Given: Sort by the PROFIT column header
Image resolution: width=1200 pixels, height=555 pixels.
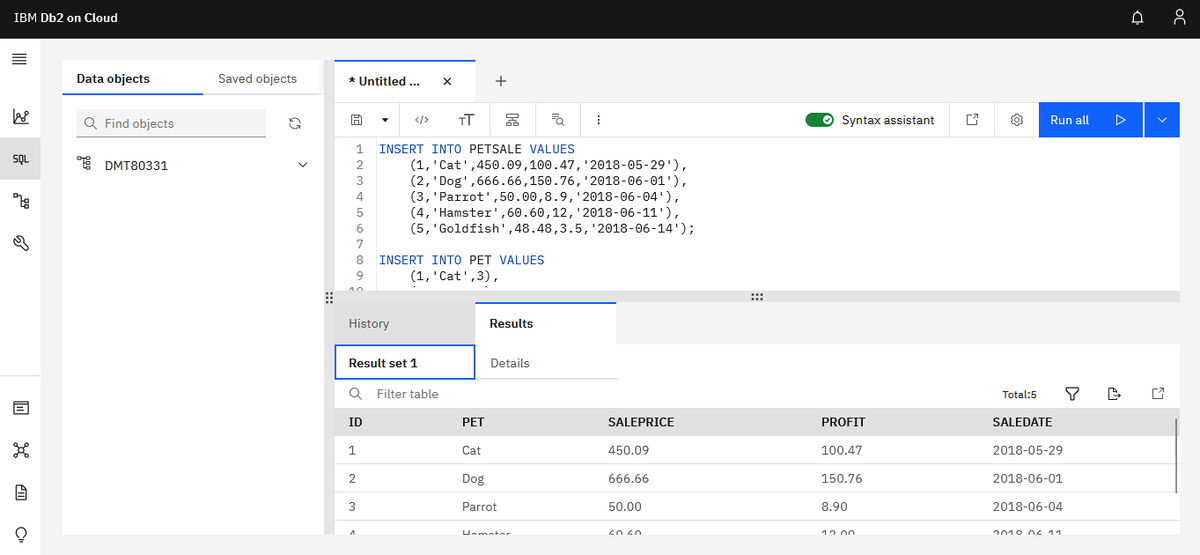Looking at the screenshot, I should coord(843,422).
